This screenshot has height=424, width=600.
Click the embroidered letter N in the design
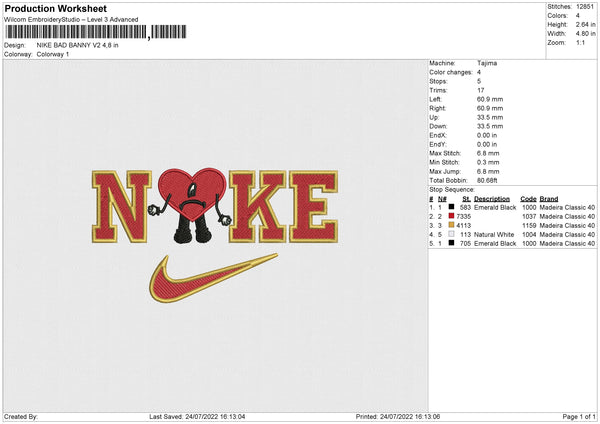click(122, 207)
